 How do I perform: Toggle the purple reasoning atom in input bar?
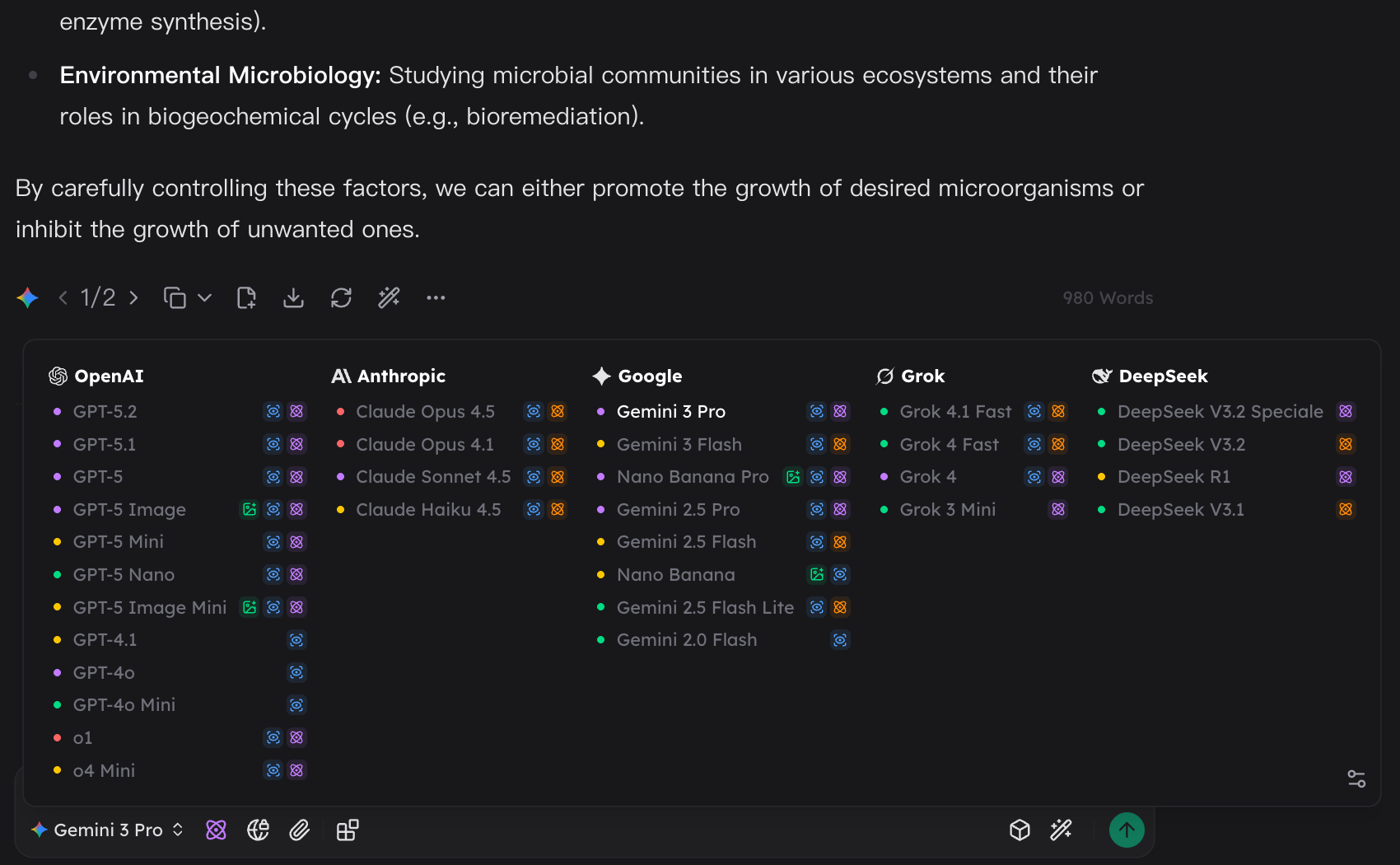click(x=216, y=830)
